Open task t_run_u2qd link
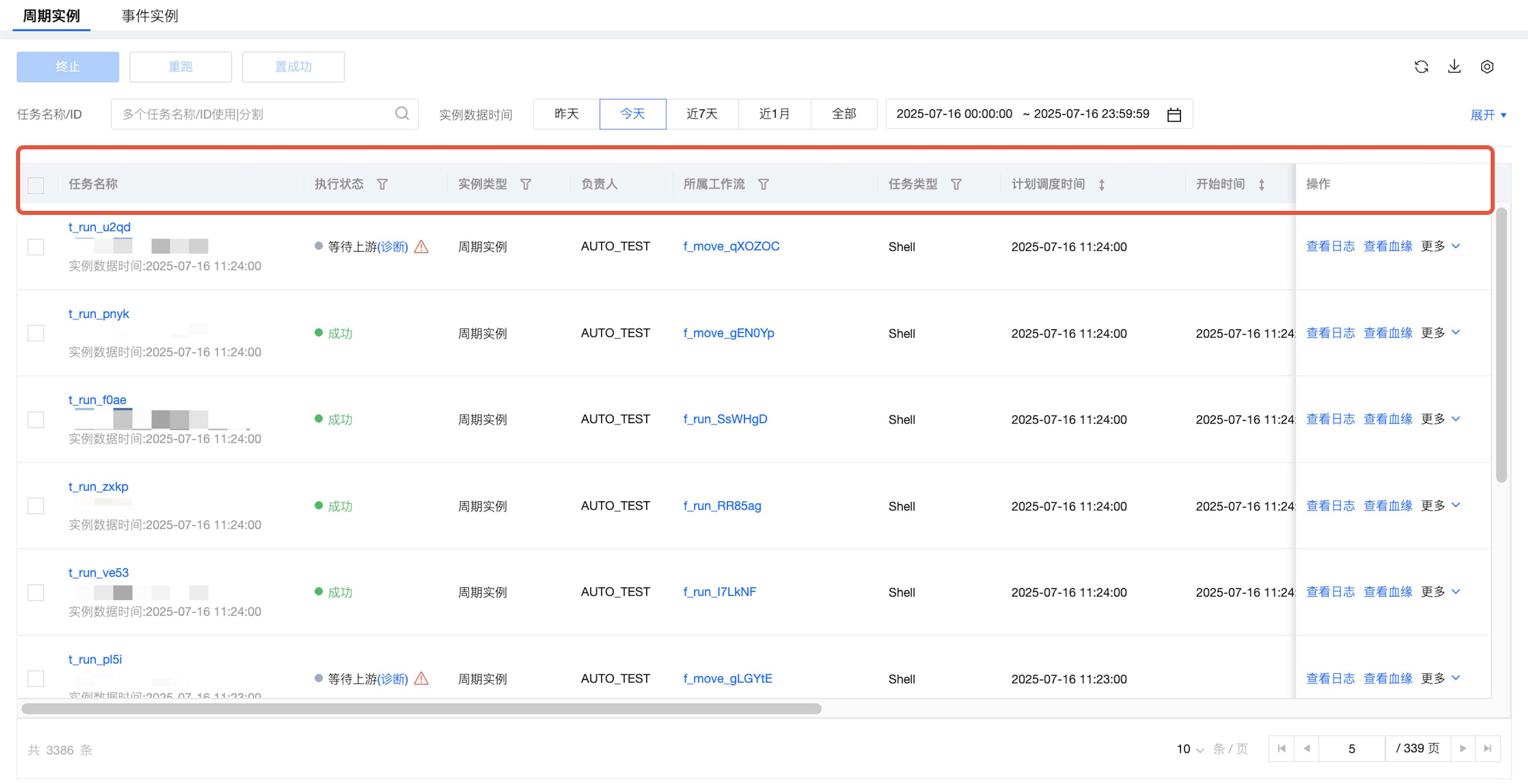The width and height of the screenshot is (1528, 784). (99, 227)
